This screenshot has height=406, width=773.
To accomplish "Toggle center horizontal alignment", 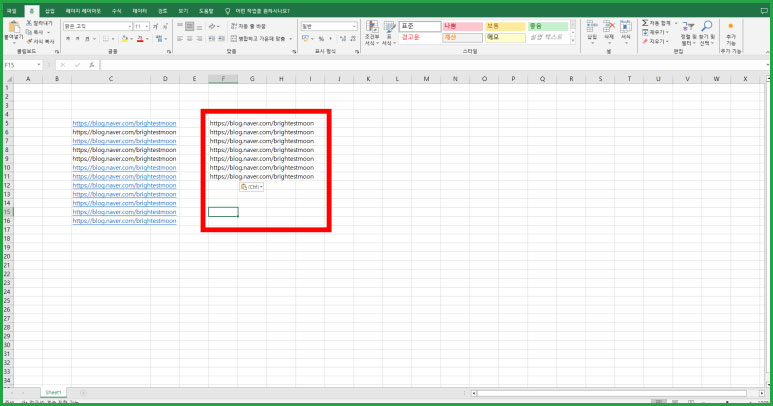I will coord(190,38).
